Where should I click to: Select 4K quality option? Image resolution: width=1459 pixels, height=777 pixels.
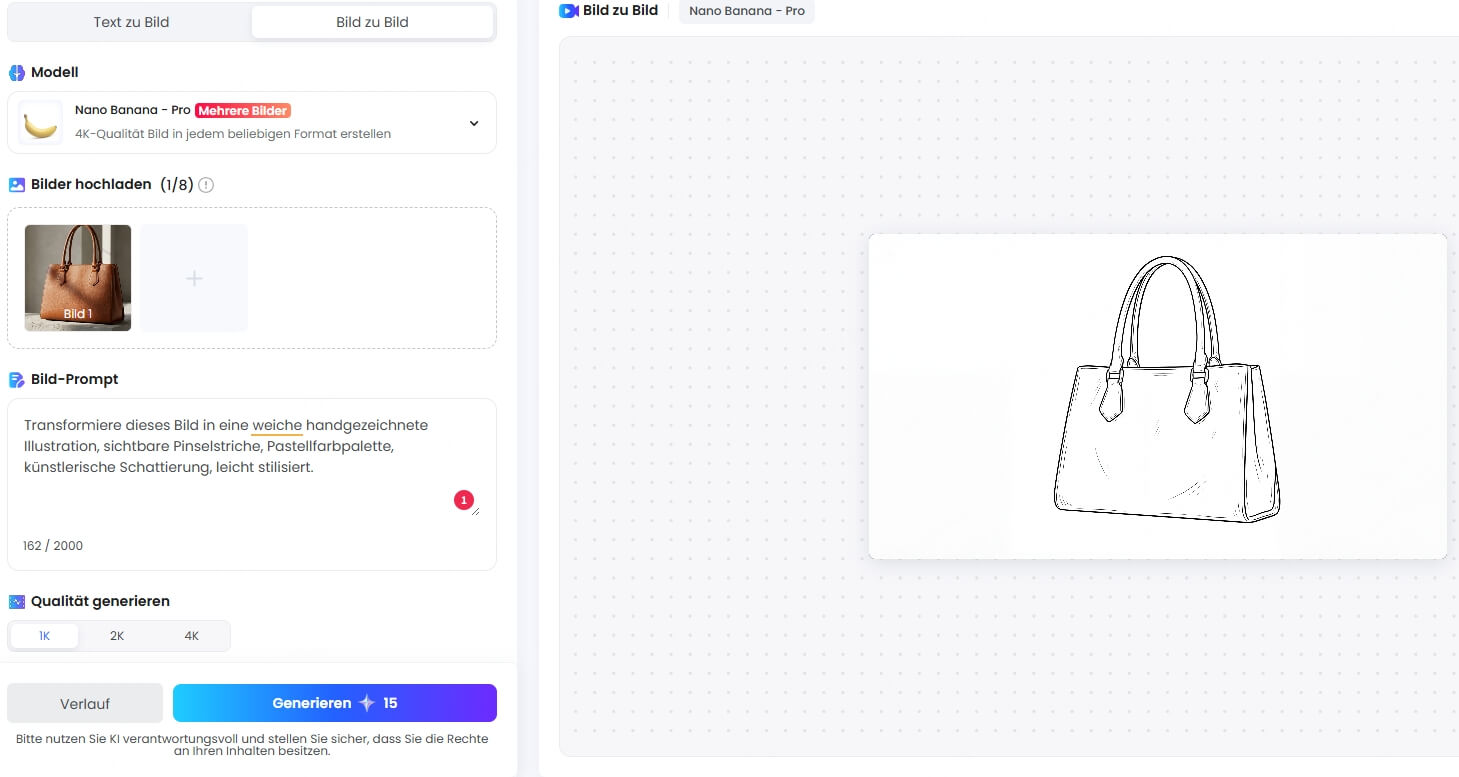(192, 636)
